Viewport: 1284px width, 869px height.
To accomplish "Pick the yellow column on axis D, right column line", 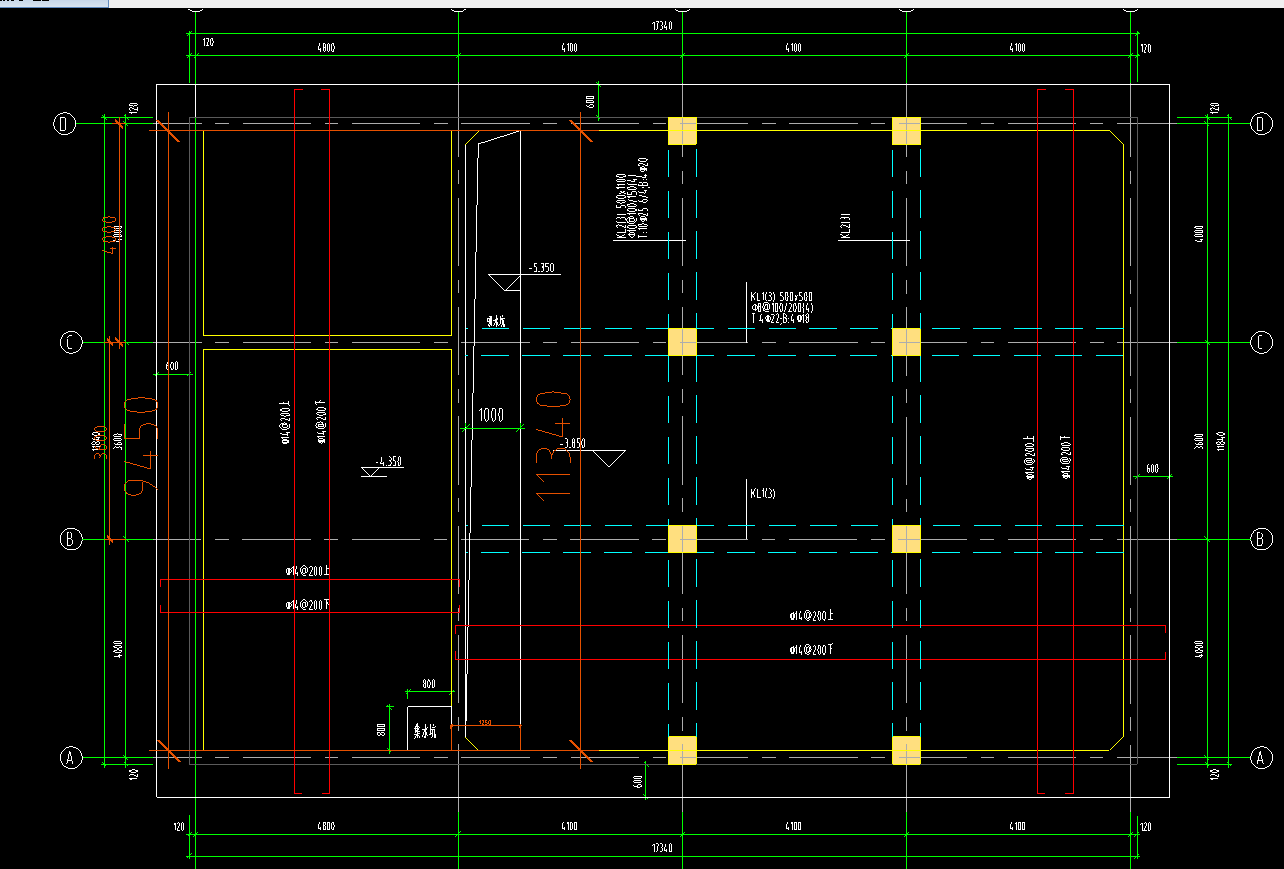I will click(x=906, y=131).
